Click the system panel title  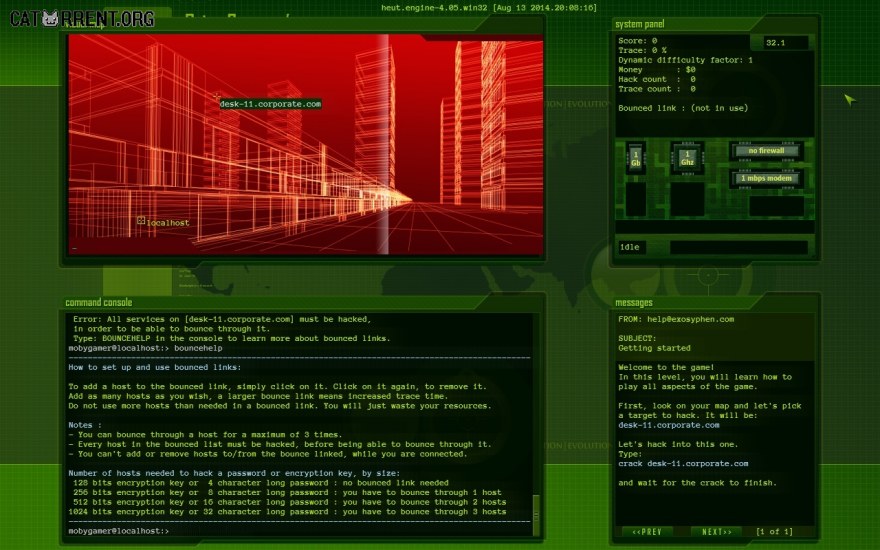pos(639,24)
